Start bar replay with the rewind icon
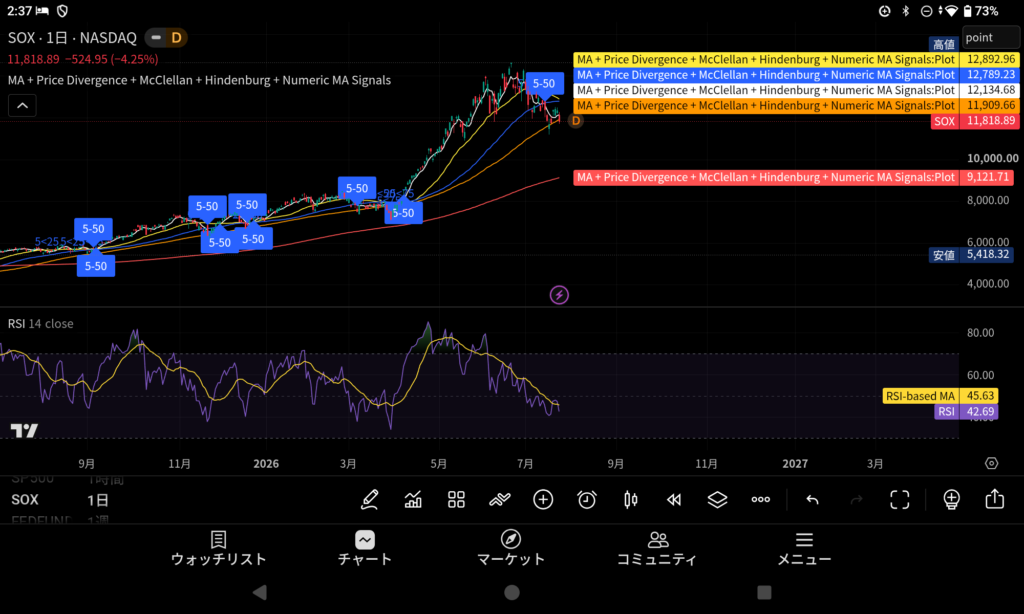This screenshot has width=1024, height=614. 674,500
